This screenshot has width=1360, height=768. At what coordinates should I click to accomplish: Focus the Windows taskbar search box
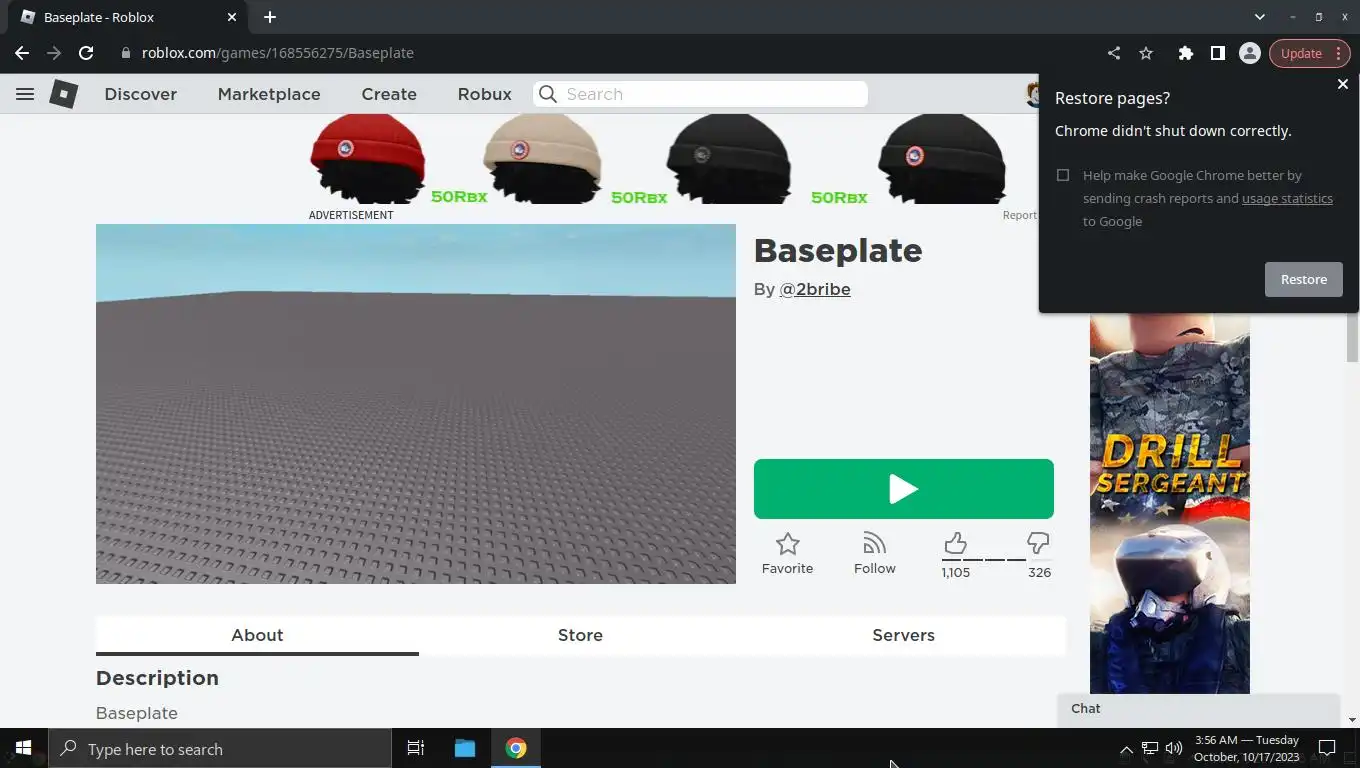pyautogui.click(x=219, y=748)
